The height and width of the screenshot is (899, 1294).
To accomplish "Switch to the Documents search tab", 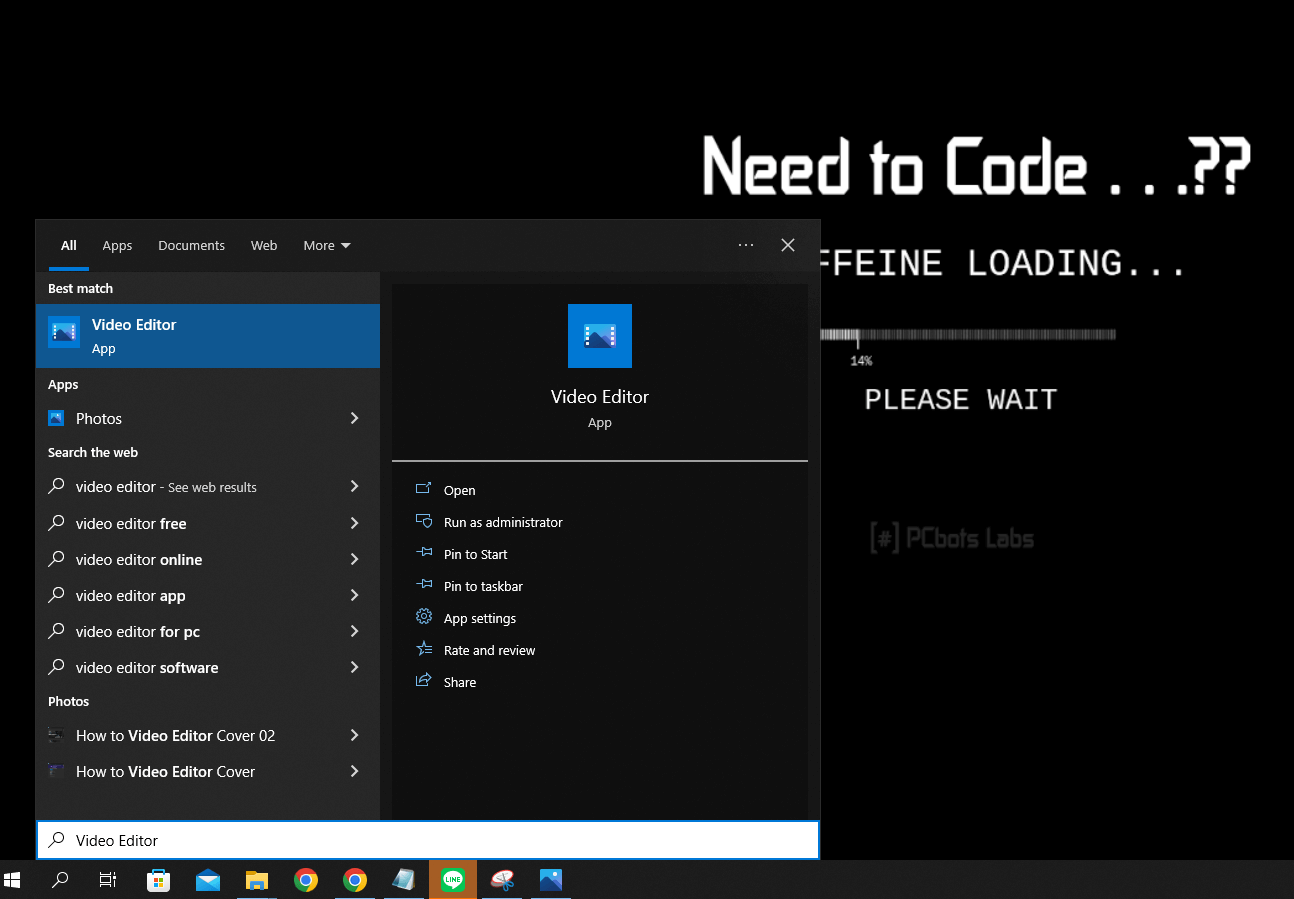I will coord(191,246).
